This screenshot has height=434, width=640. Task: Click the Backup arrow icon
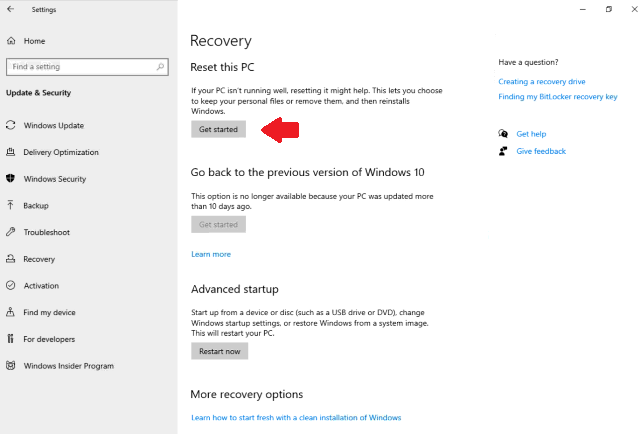[x=11, y=206]
